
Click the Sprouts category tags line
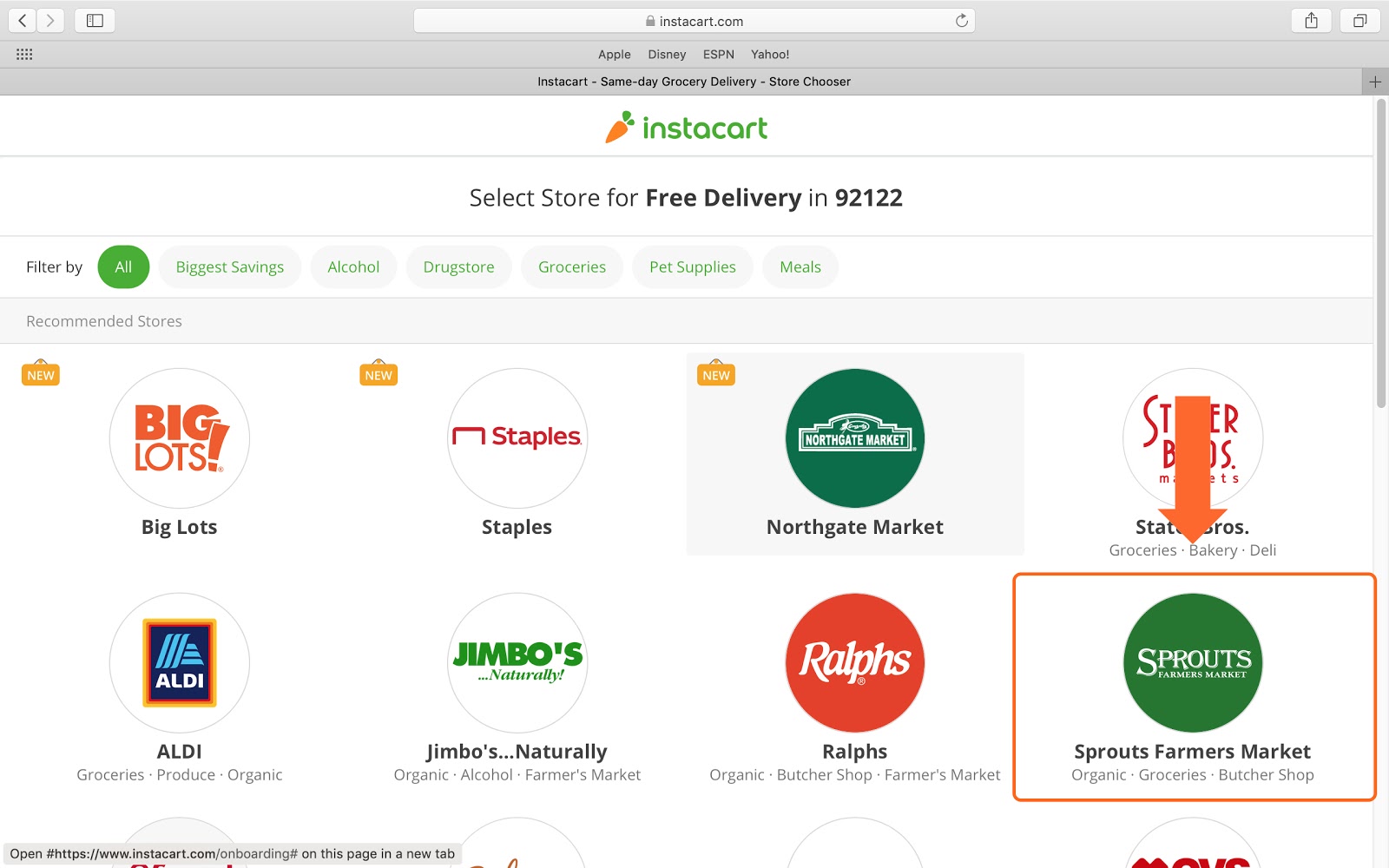click(1193, 775)
